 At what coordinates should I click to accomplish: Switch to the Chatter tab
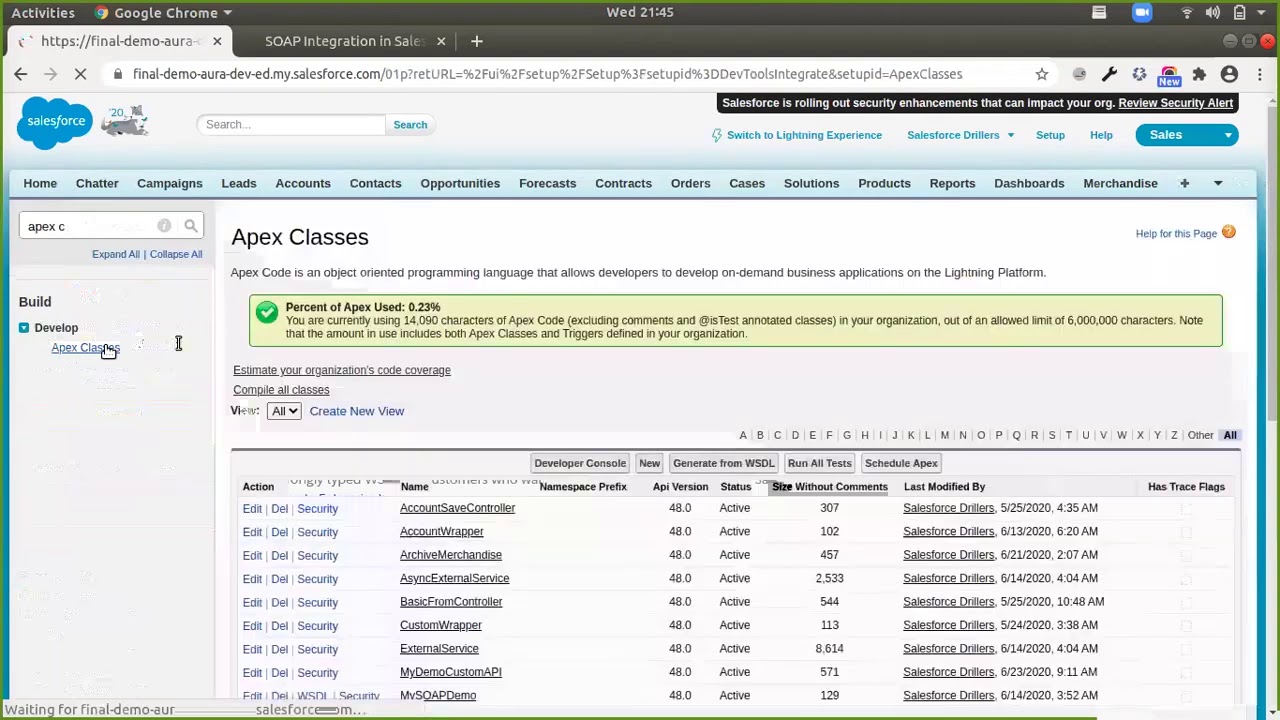pyautogui.click(x=97, y=183)
